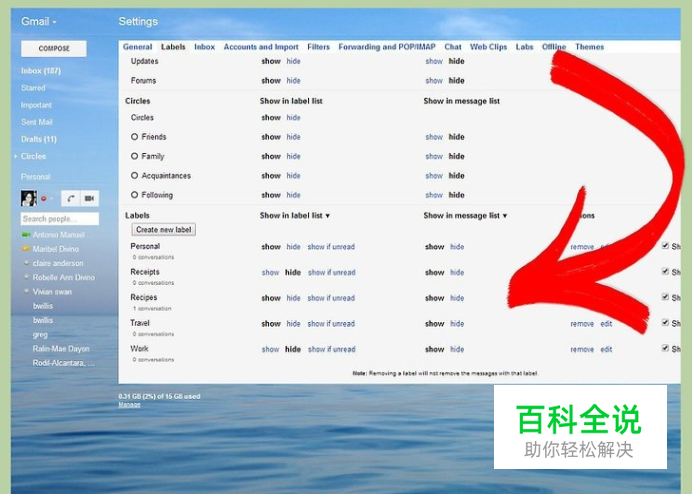Screen dimensions: 692x494
Task: Click 'show if unread' for Receipts label
Action: [331, 272]
